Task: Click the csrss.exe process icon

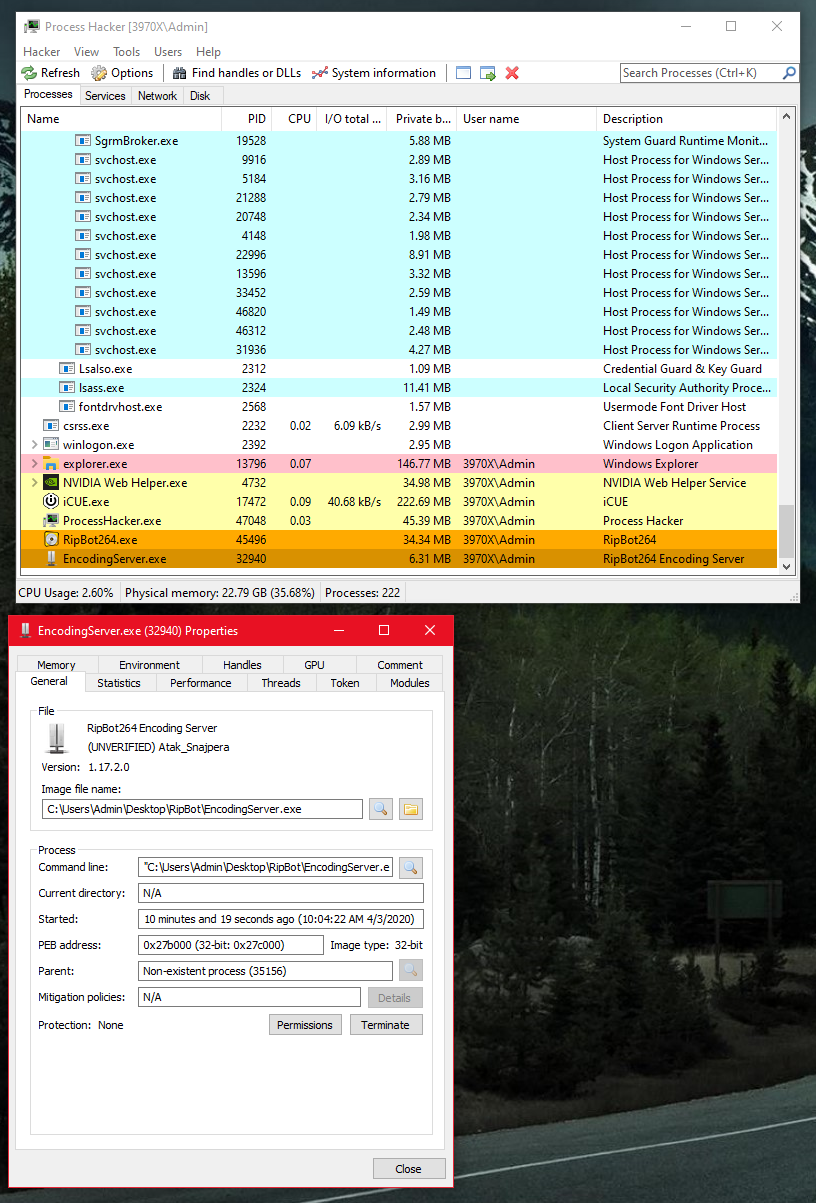Action: coord(51,426)
